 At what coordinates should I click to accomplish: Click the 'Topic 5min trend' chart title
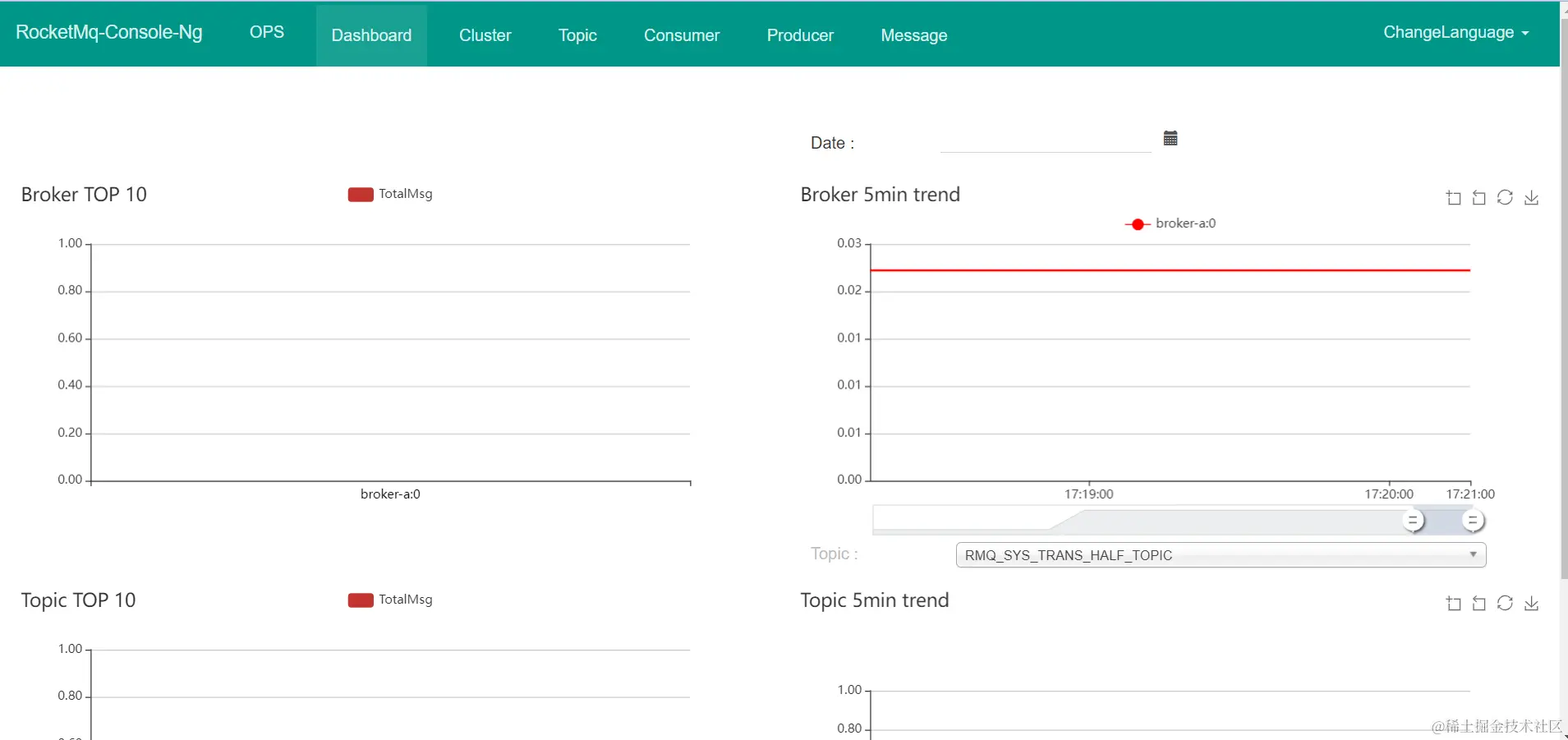coord(875,600)
